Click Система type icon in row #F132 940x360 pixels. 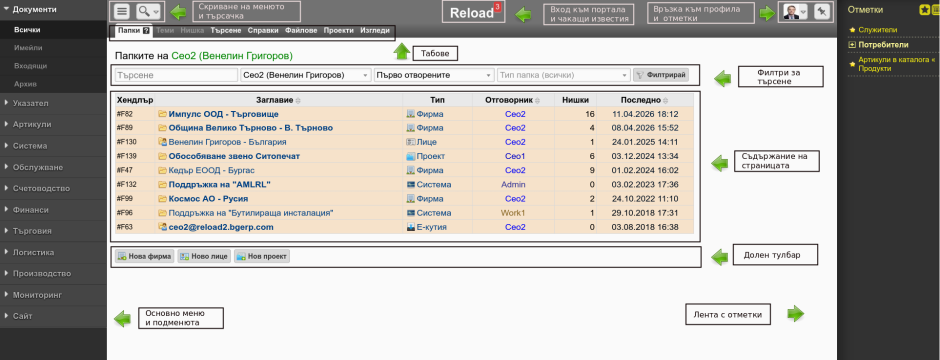coord(411,184)
